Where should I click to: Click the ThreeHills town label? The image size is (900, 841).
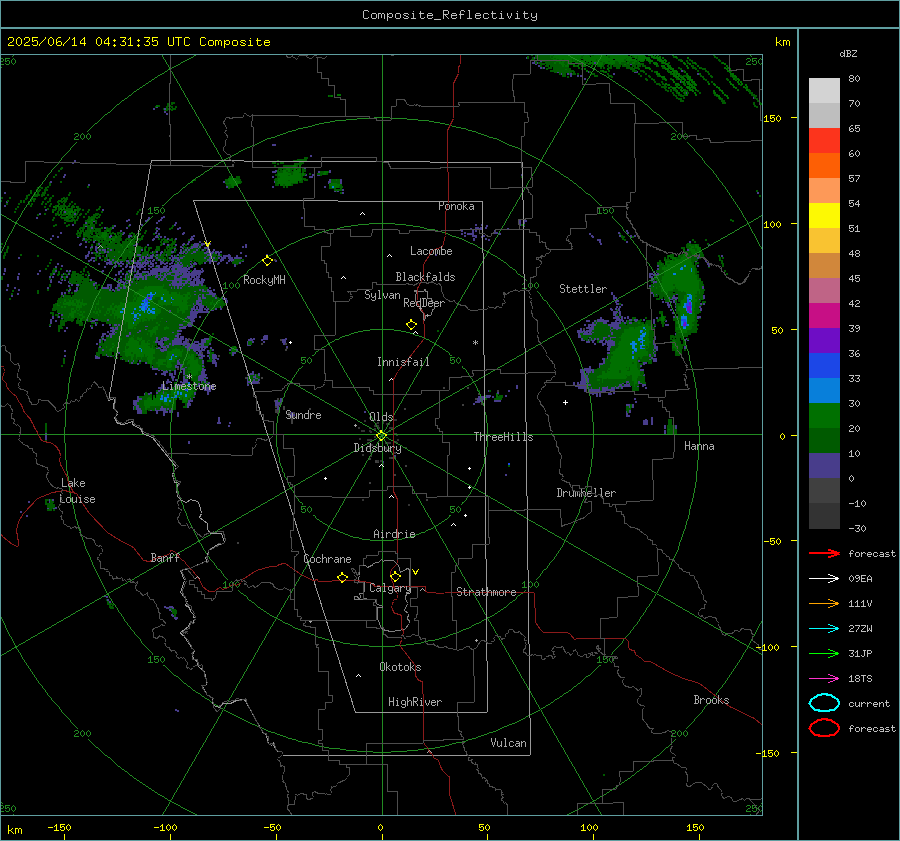(x=503, y=437)
